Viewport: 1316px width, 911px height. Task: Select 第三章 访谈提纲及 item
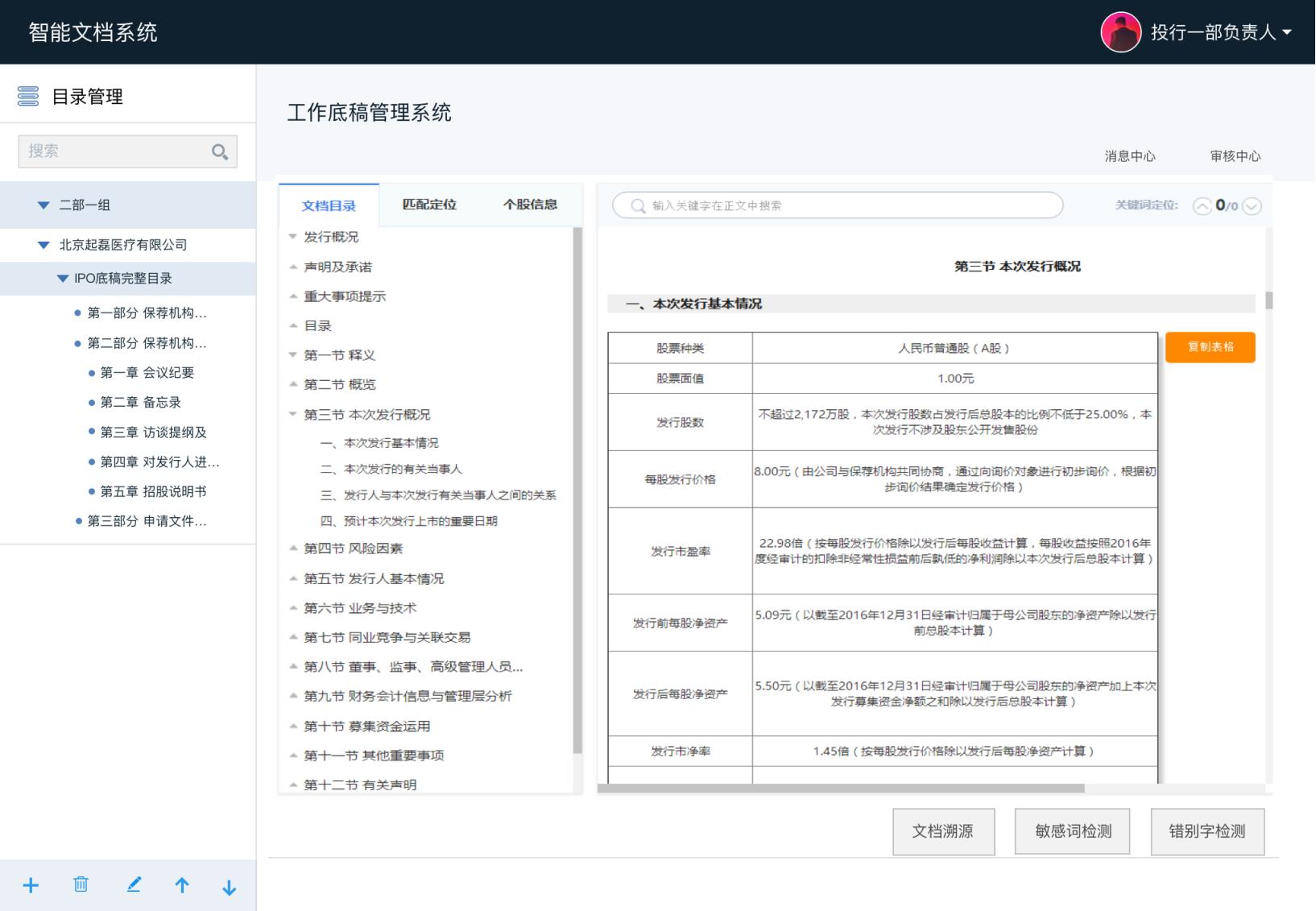pos(154,433)
